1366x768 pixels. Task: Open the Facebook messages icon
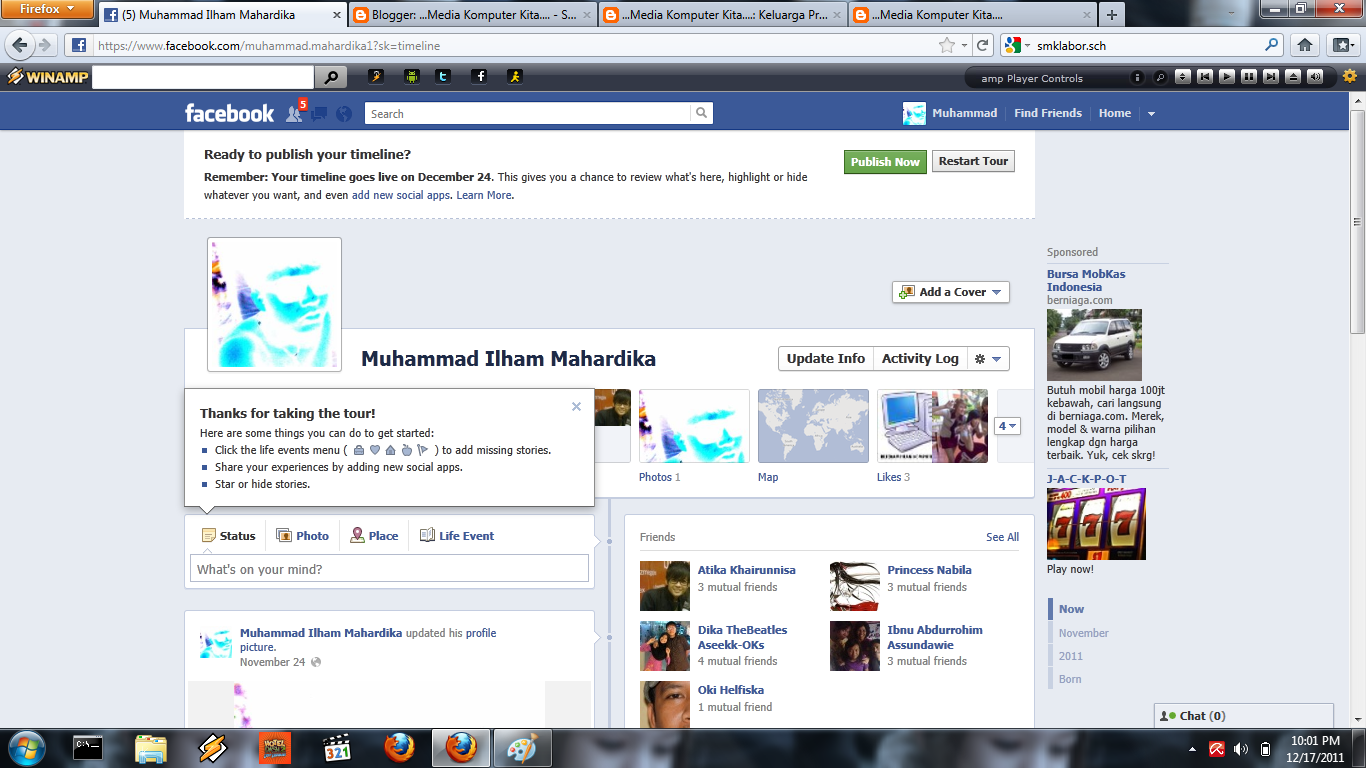point(319,113)
